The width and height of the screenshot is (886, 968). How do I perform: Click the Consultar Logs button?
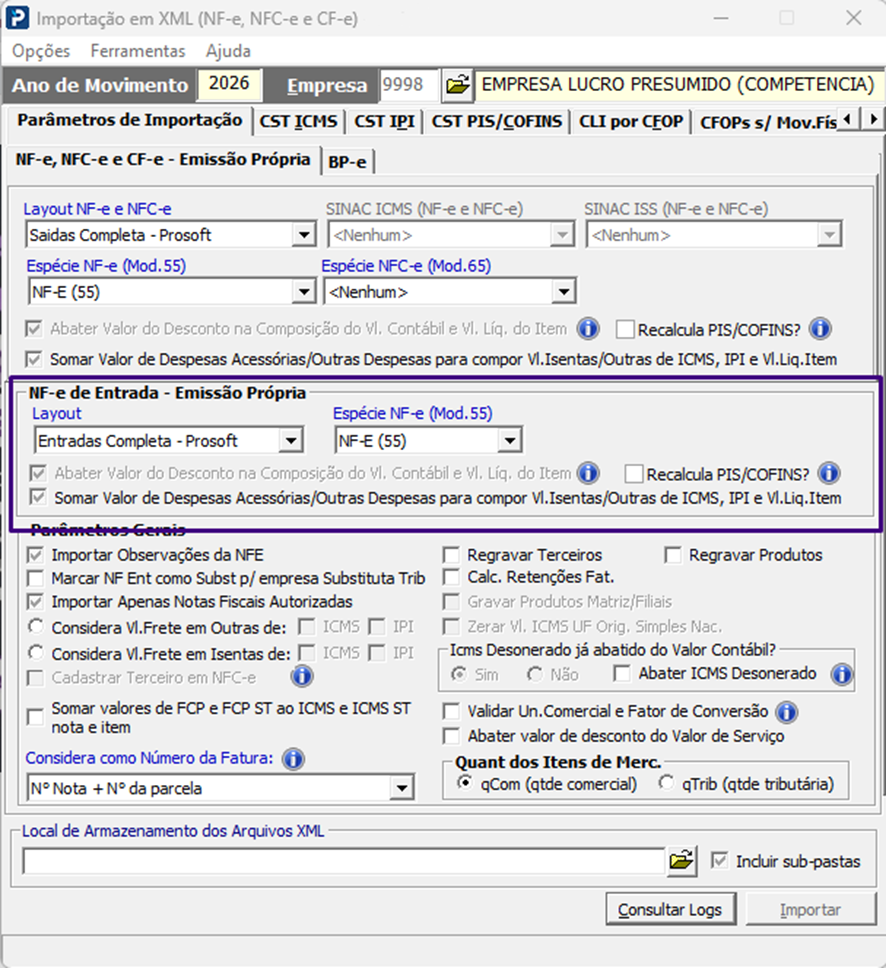click(670, 909)
